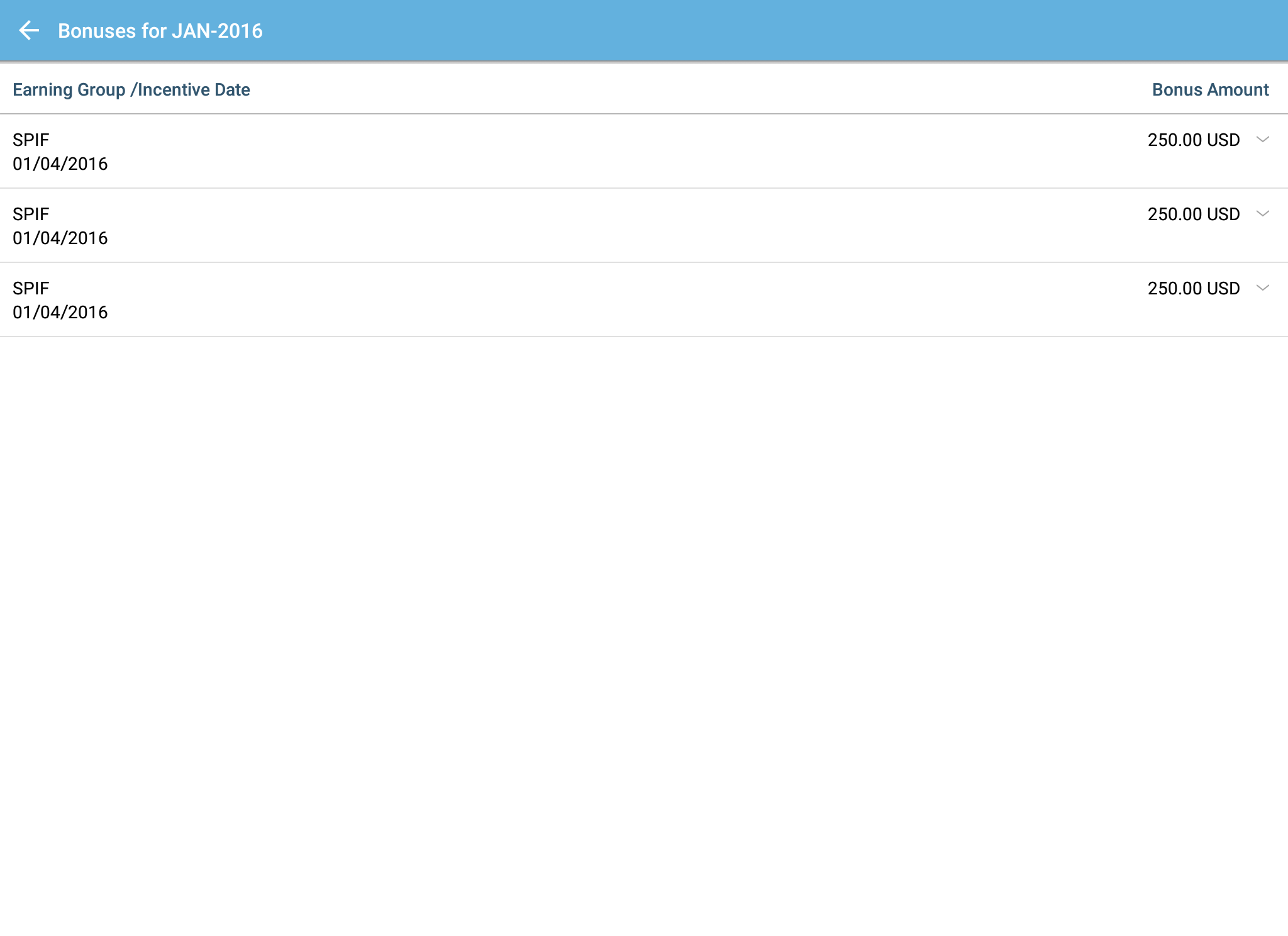Select the second row's SPIF label

[x=31, y=214]
